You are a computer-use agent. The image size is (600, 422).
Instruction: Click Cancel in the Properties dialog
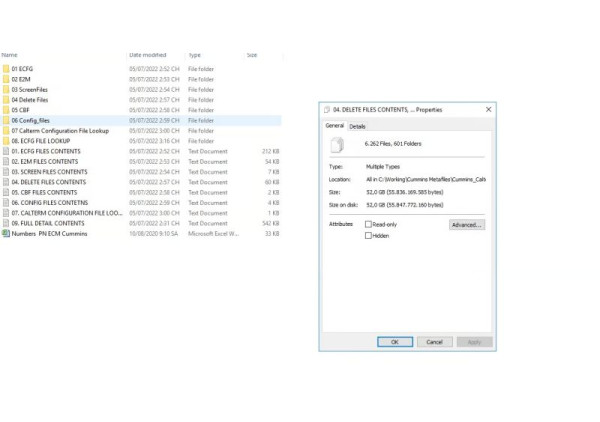click(x=434, y=341)
